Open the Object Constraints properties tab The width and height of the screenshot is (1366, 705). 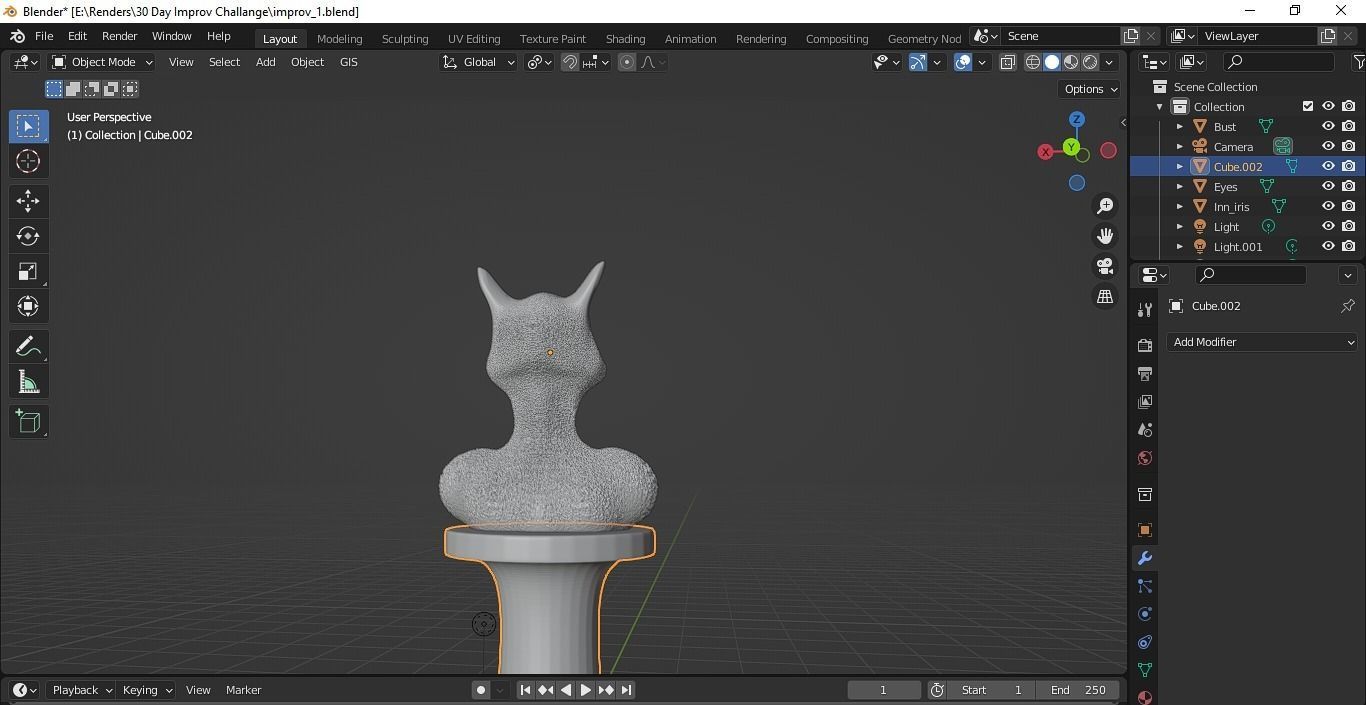pyautogui.click(x=1145, y=642)
